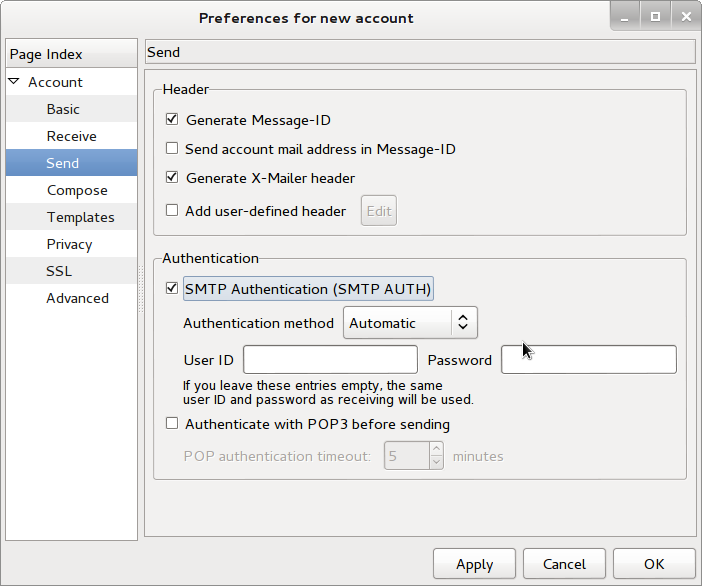
Task: Open the Receive preferences page
Action: click(71, 136)
